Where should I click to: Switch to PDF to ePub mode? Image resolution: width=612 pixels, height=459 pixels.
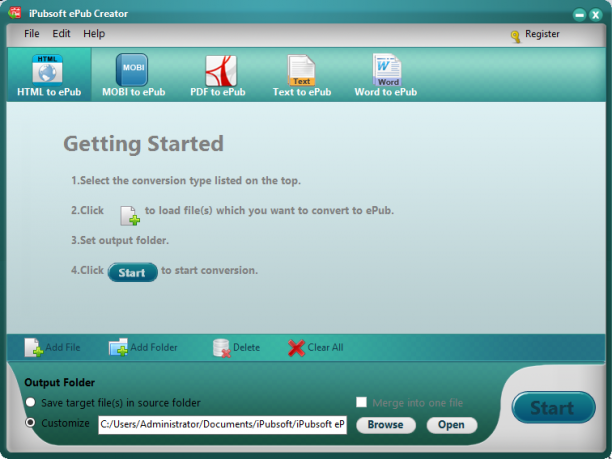coord(221,71)
